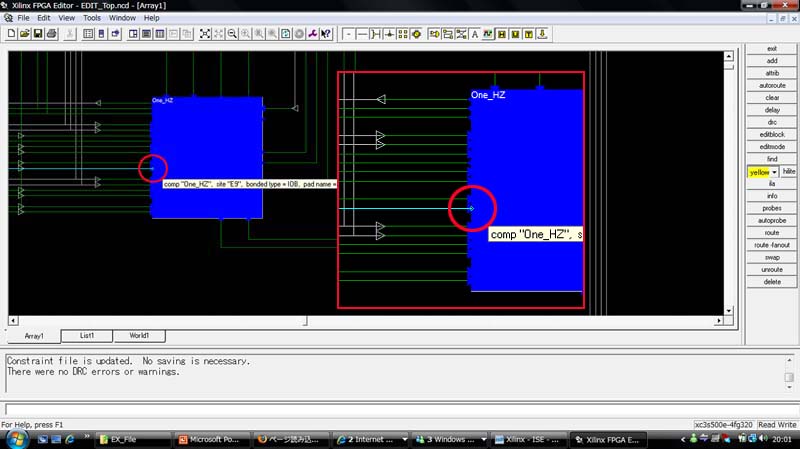Click the Zoom in magnifier icon

point(245,34)
